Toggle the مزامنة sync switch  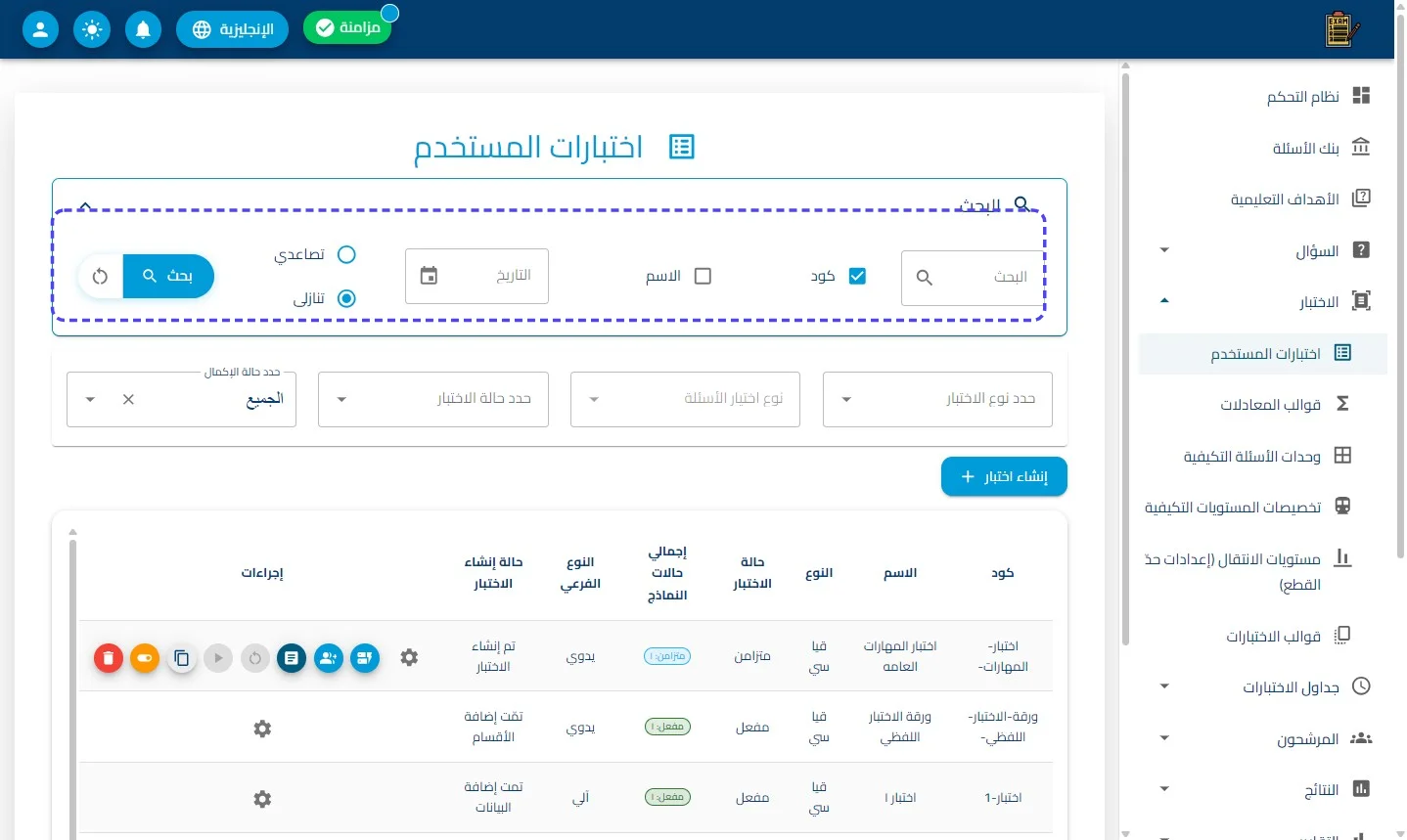click(347, 27)
